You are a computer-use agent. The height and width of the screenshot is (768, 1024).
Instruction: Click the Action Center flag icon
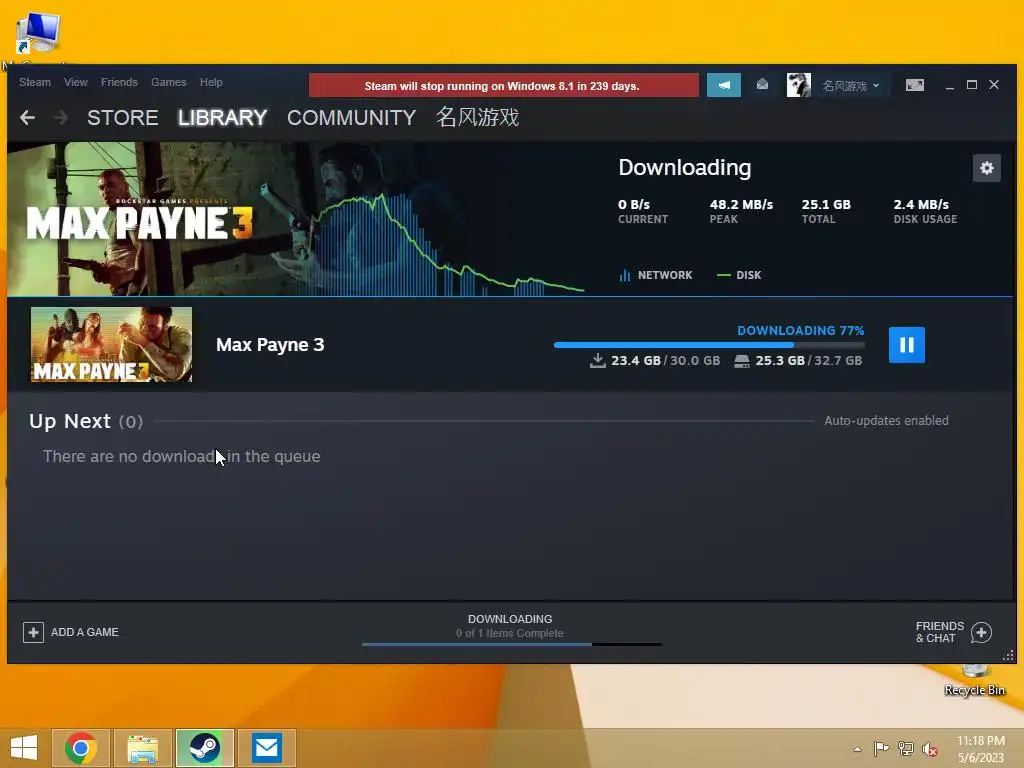pos(881,748)
